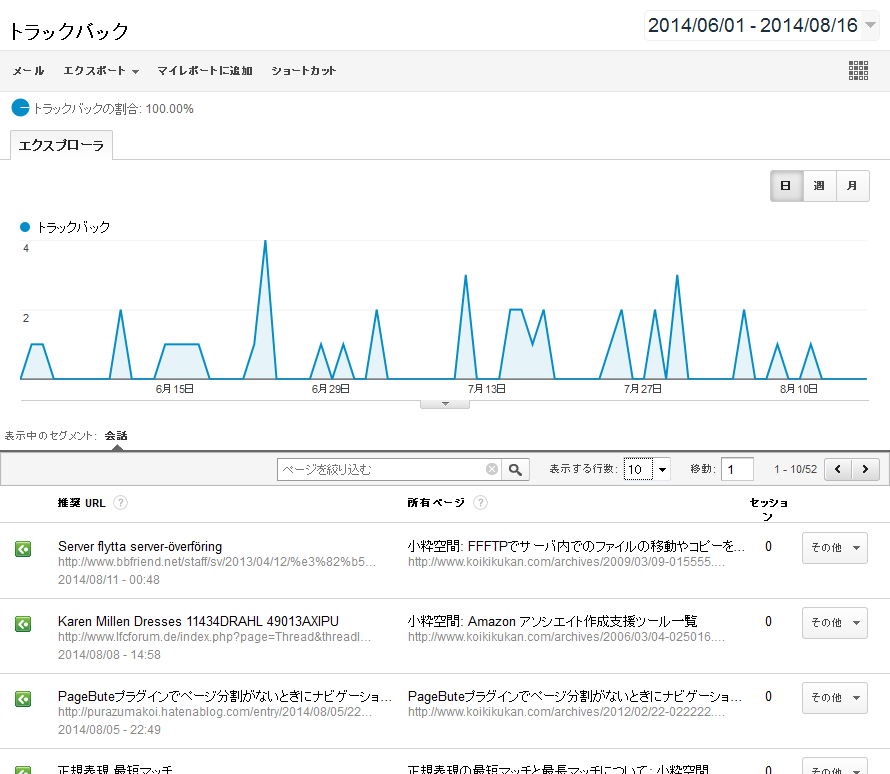Screen dimensions: 890x774
Task: Open その他 dropdown for 正規表現 row
Action: (x=834, y=767)
